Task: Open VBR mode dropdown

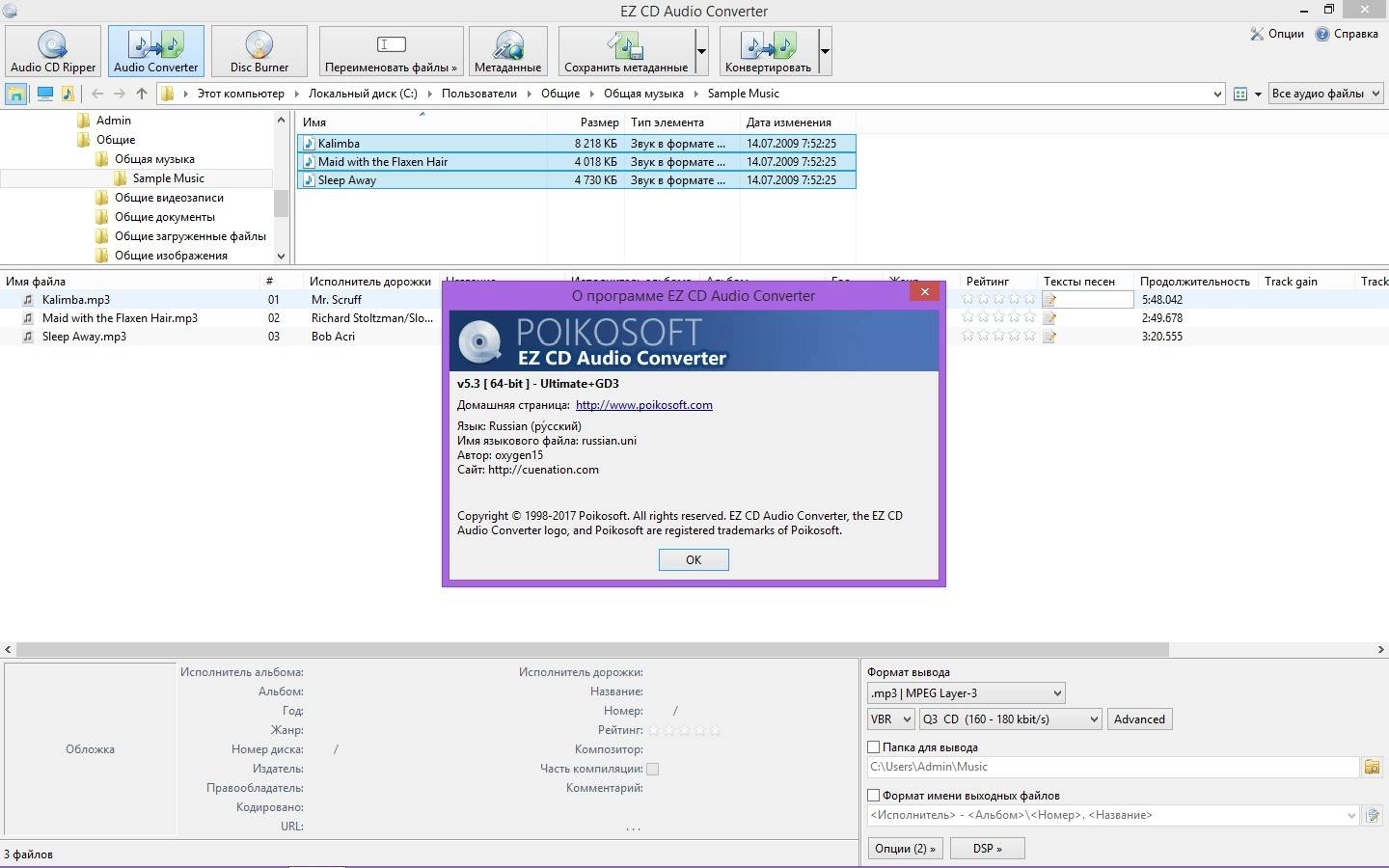Action: click(x=890, y=719)
